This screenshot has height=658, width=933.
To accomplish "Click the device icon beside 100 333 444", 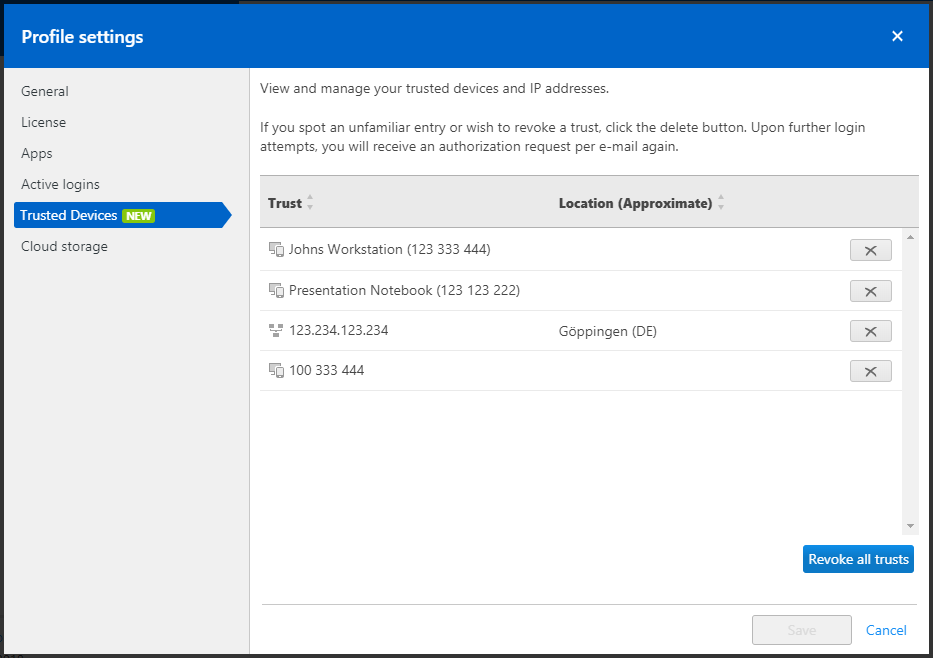I will (x=276, y=370).
